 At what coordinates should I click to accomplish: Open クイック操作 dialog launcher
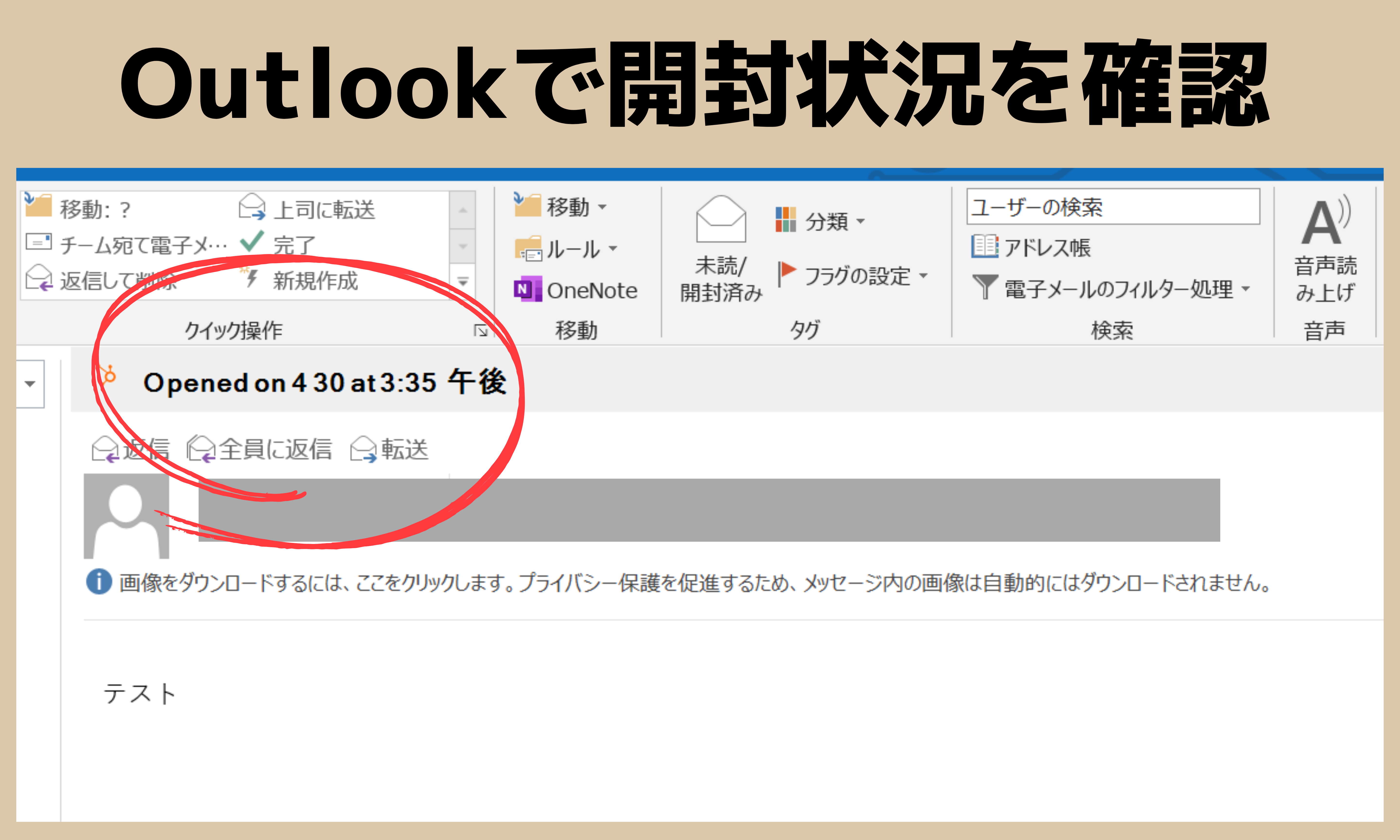pyautogui.click(x=481, y=331)
